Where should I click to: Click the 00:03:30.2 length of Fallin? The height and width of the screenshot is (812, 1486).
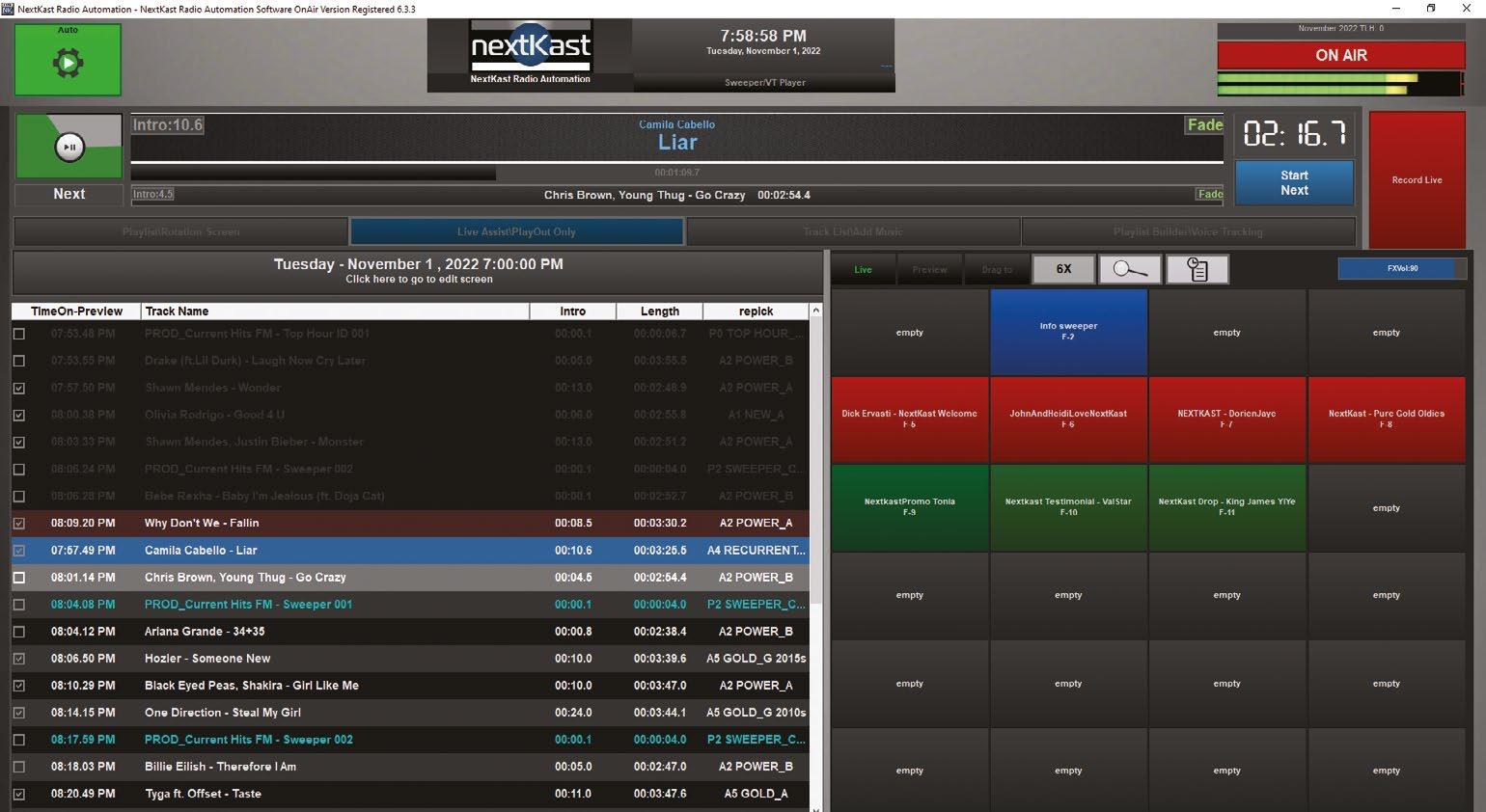tap(660, 524)
